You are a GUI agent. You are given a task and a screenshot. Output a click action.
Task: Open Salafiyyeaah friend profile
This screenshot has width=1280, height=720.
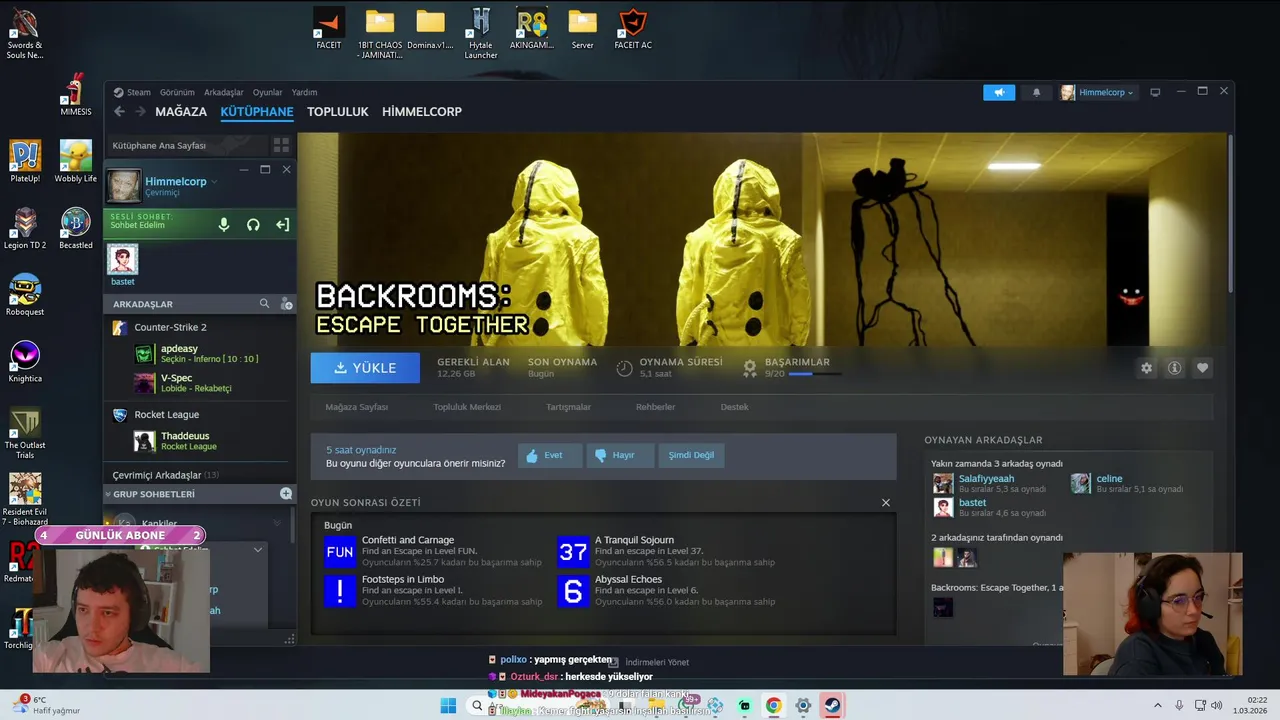[x=986, y=479]
